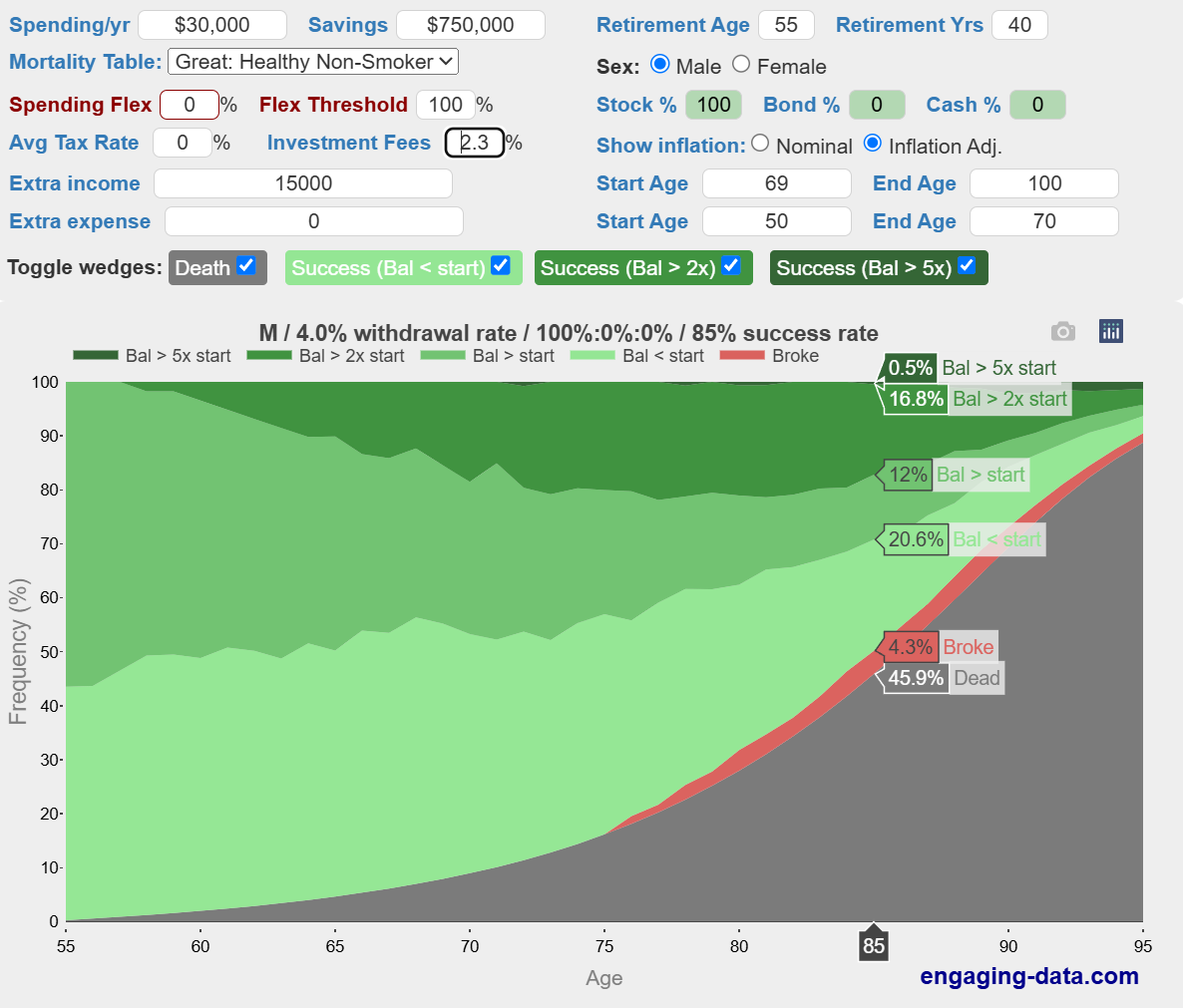This screenshot has height=1008, width=1183.
Task: Click the Savings amount field
Action: point(471,25)
